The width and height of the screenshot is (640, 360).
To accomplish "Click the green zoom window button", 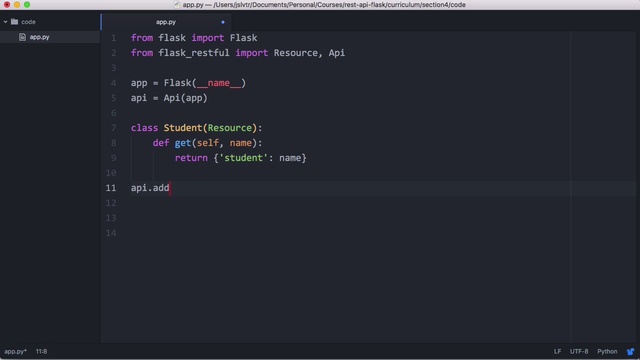I will [27, 4].
